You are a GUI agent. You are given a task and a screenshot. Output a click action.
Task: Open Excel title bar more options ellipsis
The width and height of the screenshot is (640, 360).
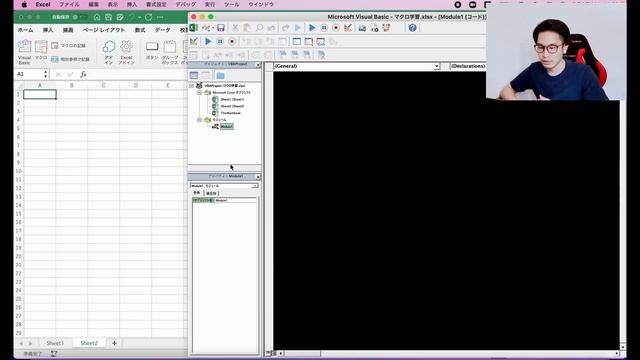(x=160, y=17)
